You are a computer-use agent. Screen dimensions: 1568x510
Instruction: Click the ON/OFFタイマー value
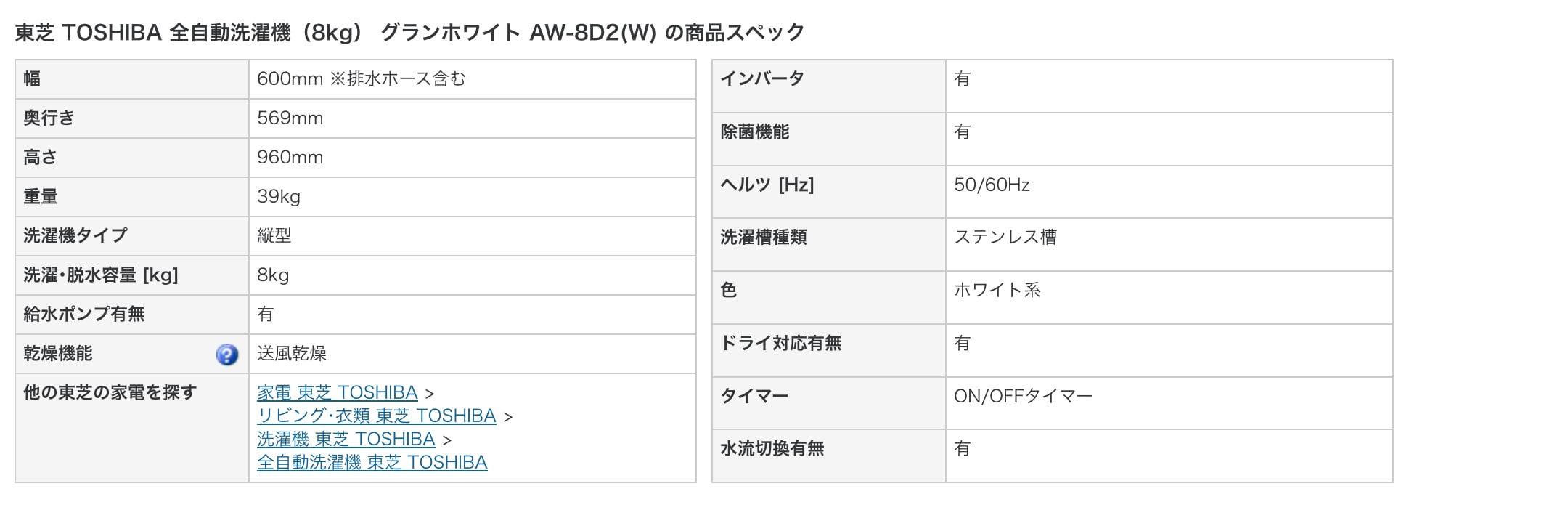click(x=1022, y=397)
